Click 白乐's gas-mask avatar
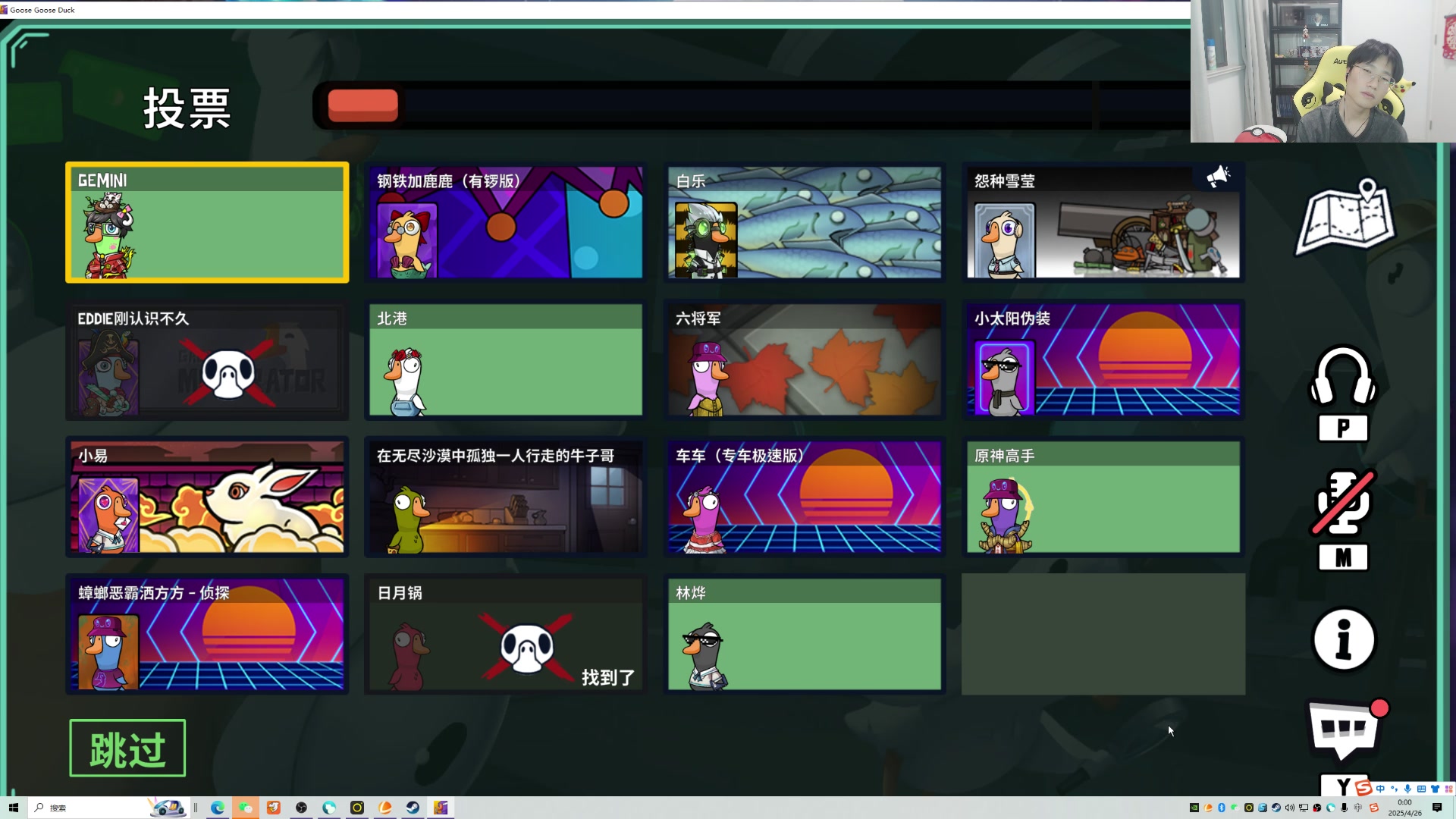 (706, 240)
